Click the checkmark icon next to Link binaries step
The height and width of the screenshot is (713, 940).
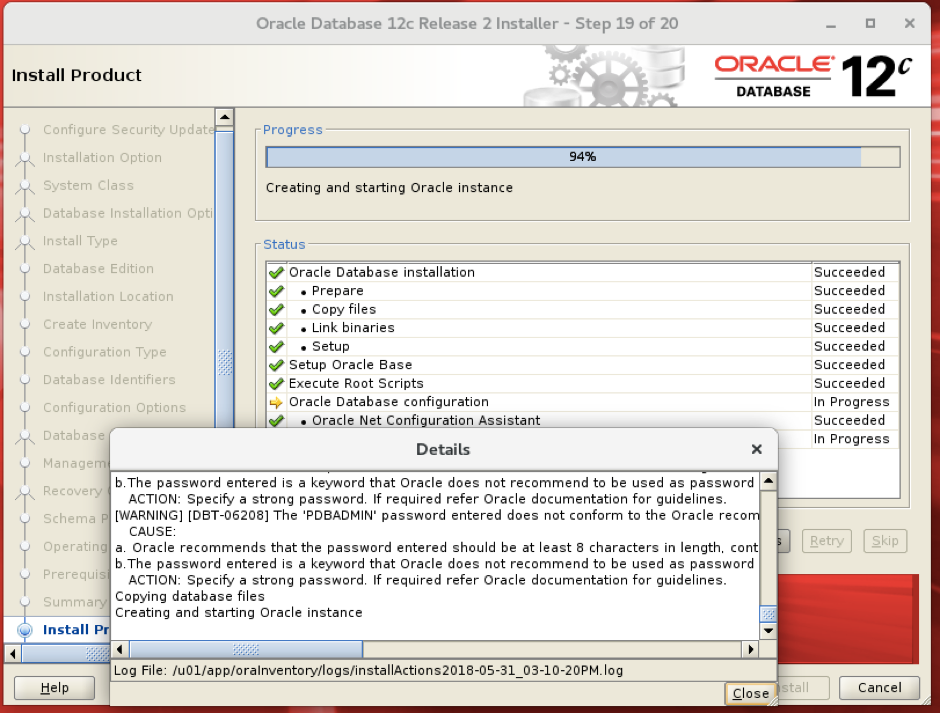275,327
